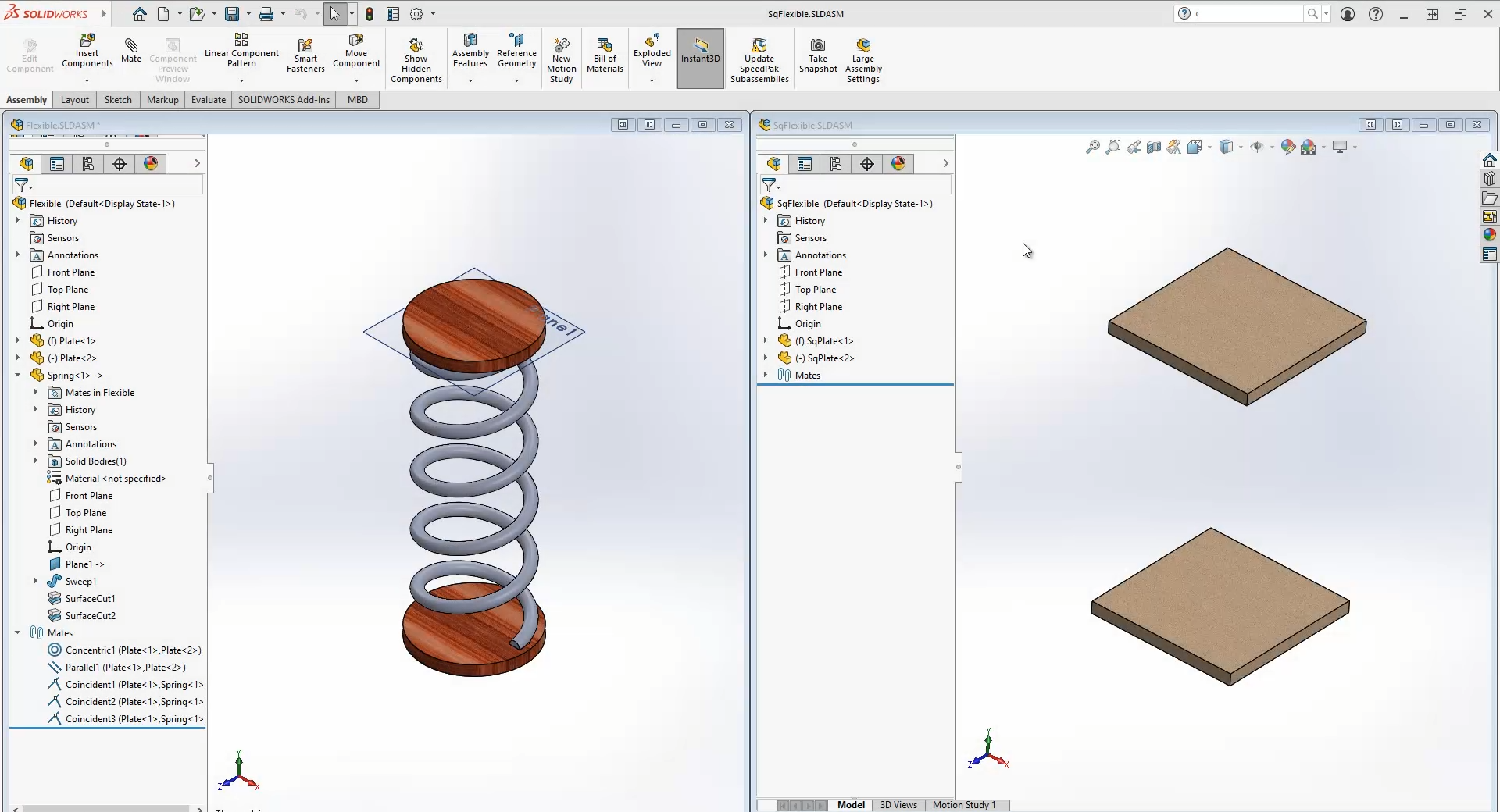Switch to the Layout tab
This screenshot has height=812, width=1500.
pyautogui.click(x=75, y=99)
